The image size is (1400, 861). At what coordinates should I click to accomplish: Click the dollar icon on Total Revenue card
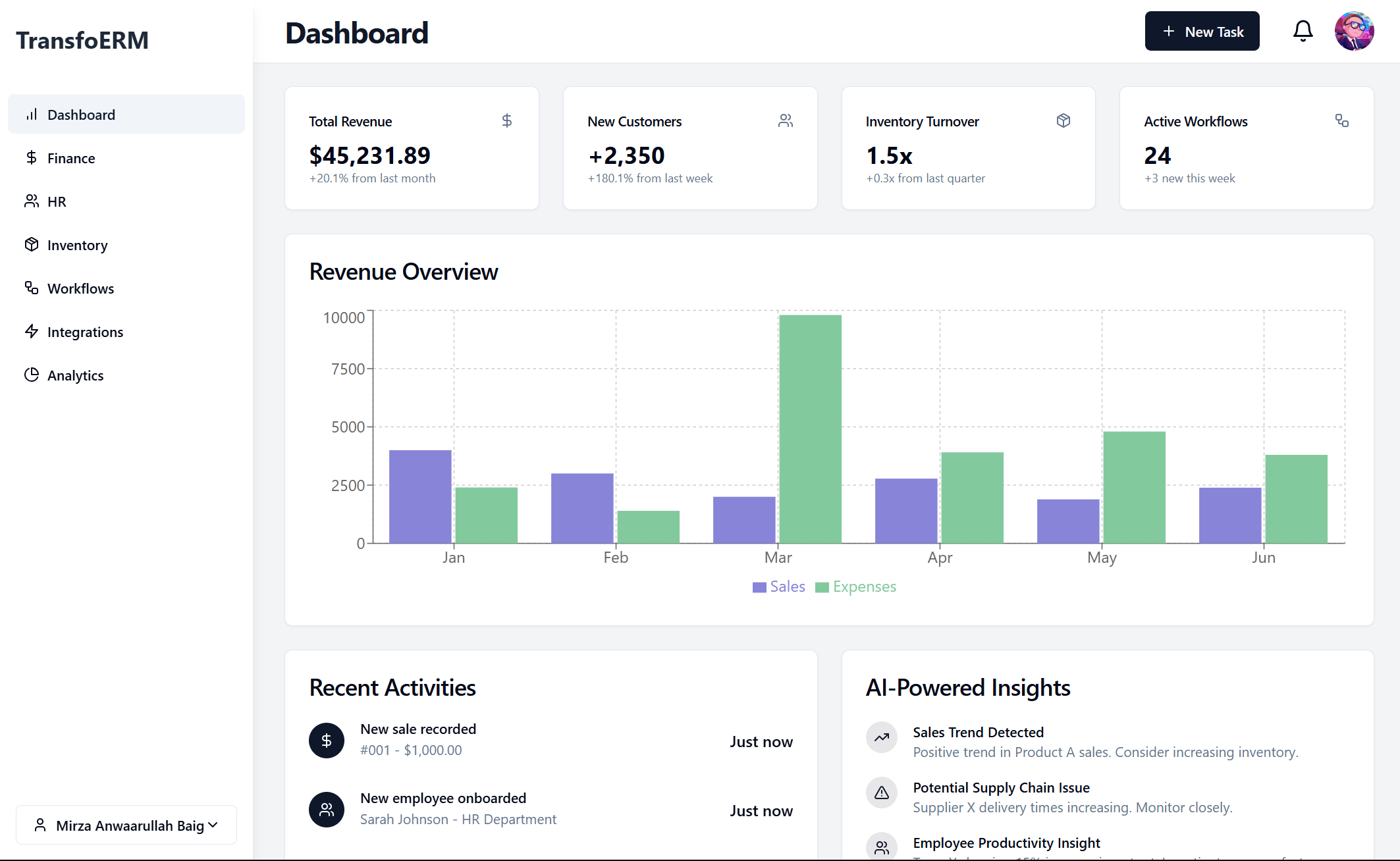(x=506, y=120)
